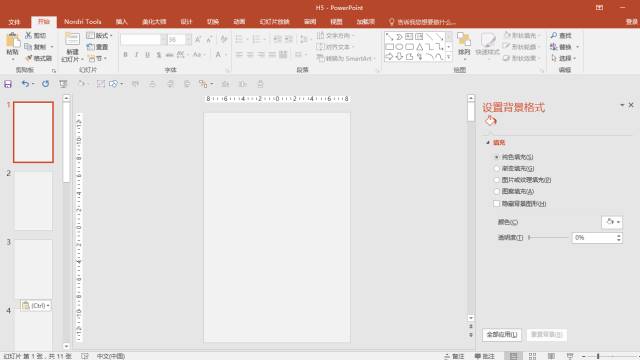This screenshot has width=640, height=360.
Task: Open the Nordri Tools tab
Action: (82, 22)
